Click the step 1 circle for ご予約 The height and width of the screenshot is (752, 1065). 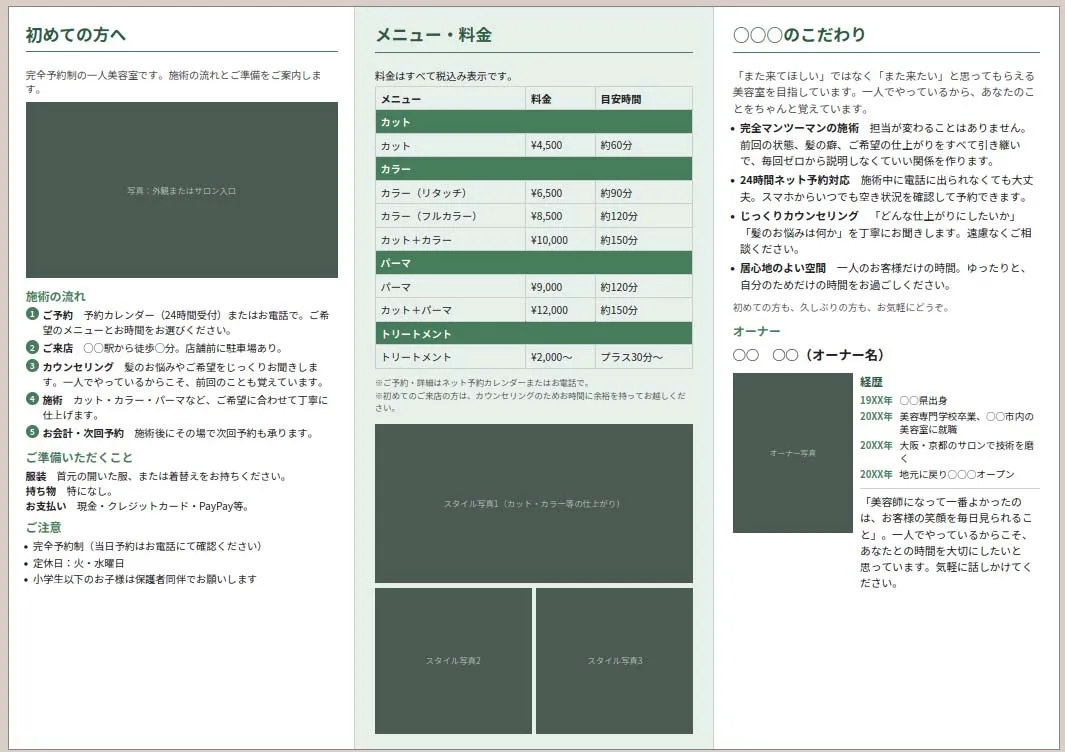[32, 315]
